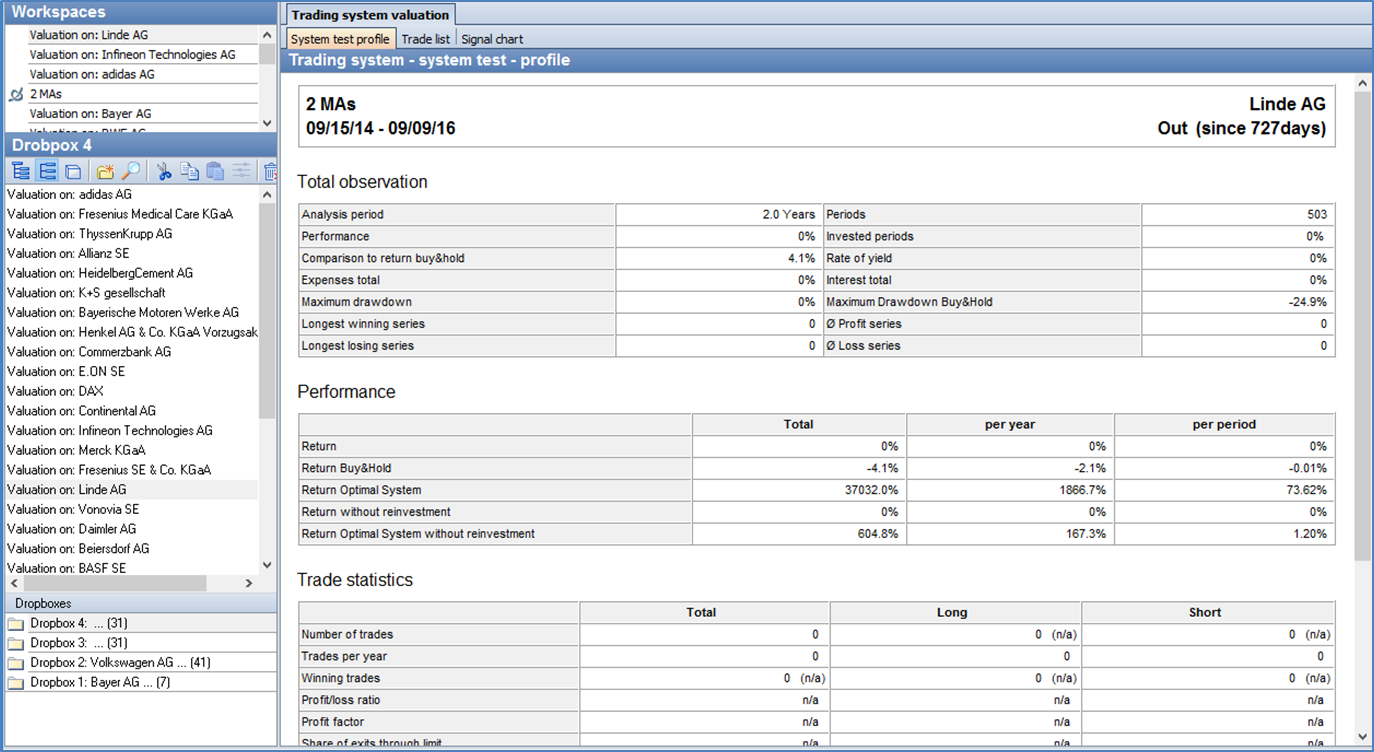The height and width of the screenshot is (752, 1374).
Task: Select the System test profile tab
Action: click(340, 39)
